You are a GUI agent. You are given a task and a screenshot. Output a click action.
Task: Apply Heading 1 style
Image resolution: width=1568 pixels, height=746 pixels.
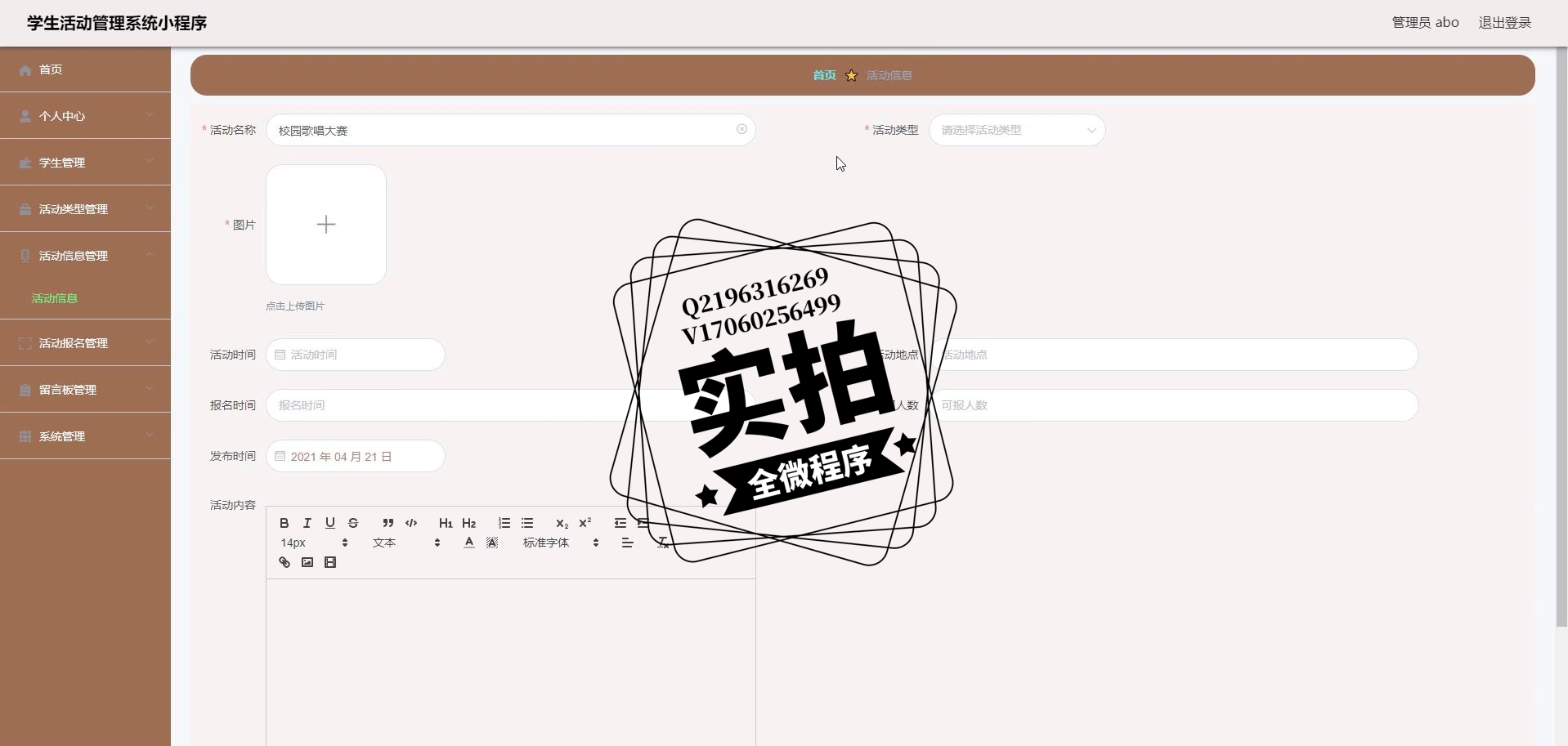click(x=446, y=523)
